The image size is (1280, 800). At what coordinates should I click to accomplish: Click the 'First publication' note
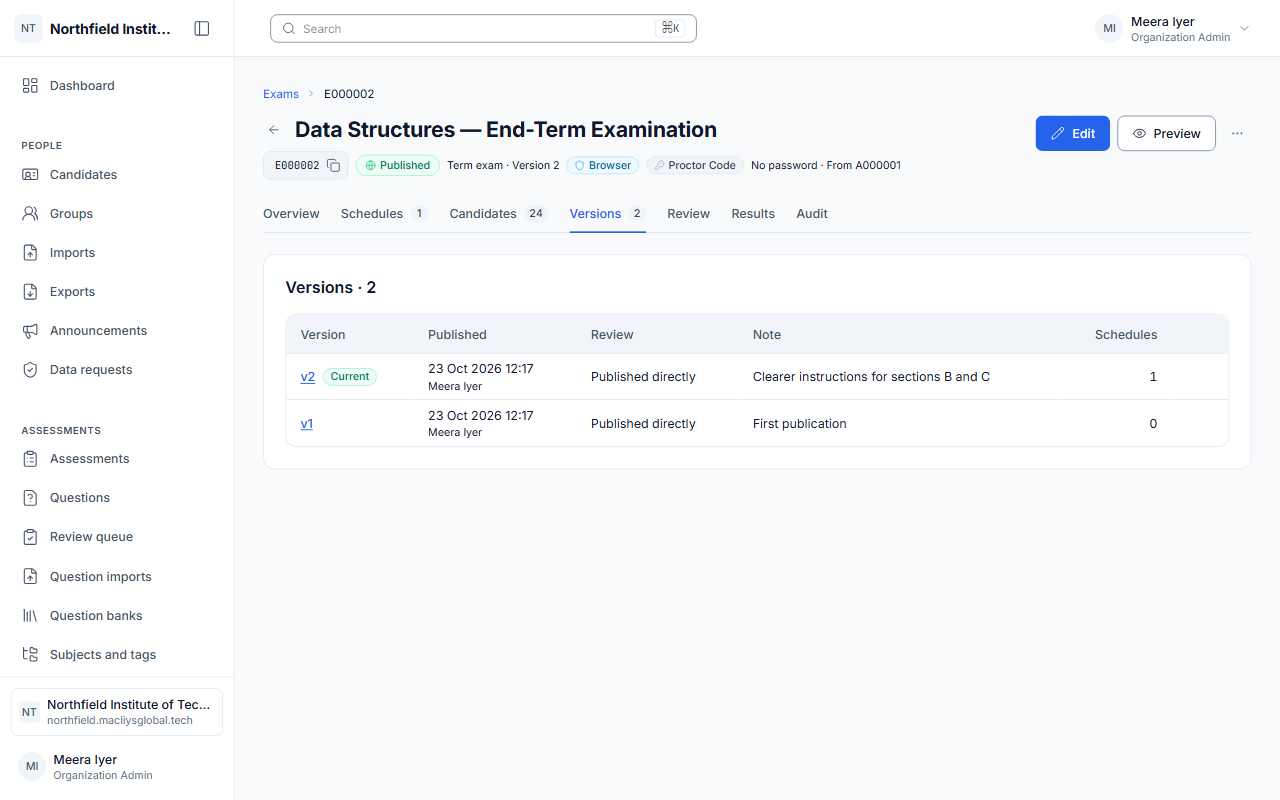point(800,424)
